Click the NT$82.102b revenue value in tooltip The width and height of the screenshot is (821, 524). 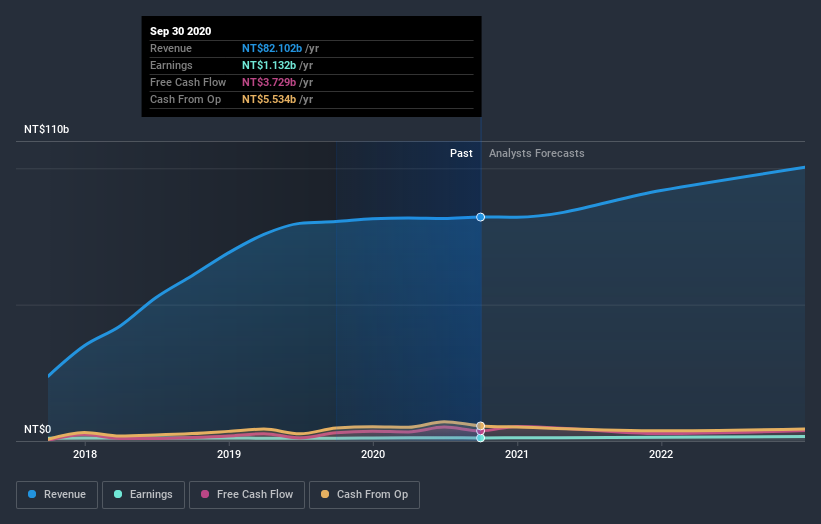tap(272, 48)
